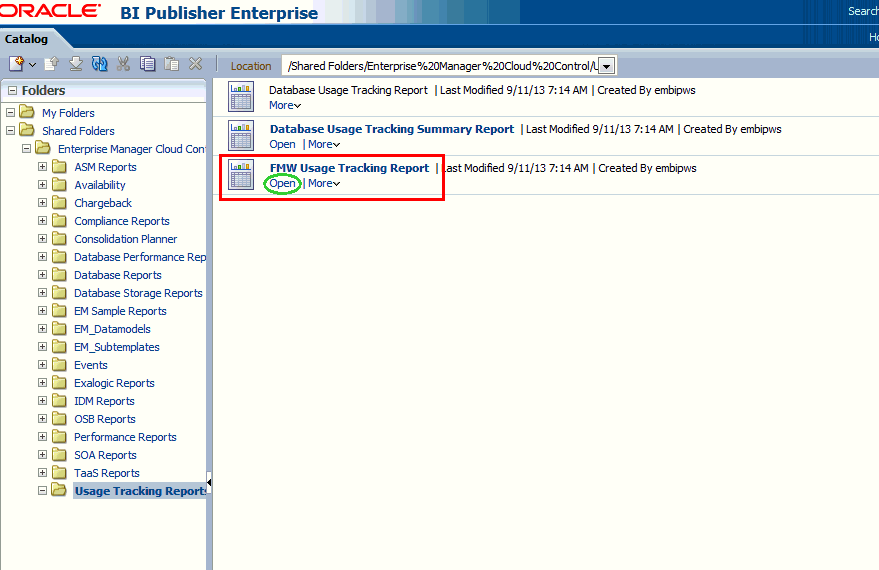The image size is (879, 570).
Task: Open Database Storage Reports folder
Action: pos(138,293)
